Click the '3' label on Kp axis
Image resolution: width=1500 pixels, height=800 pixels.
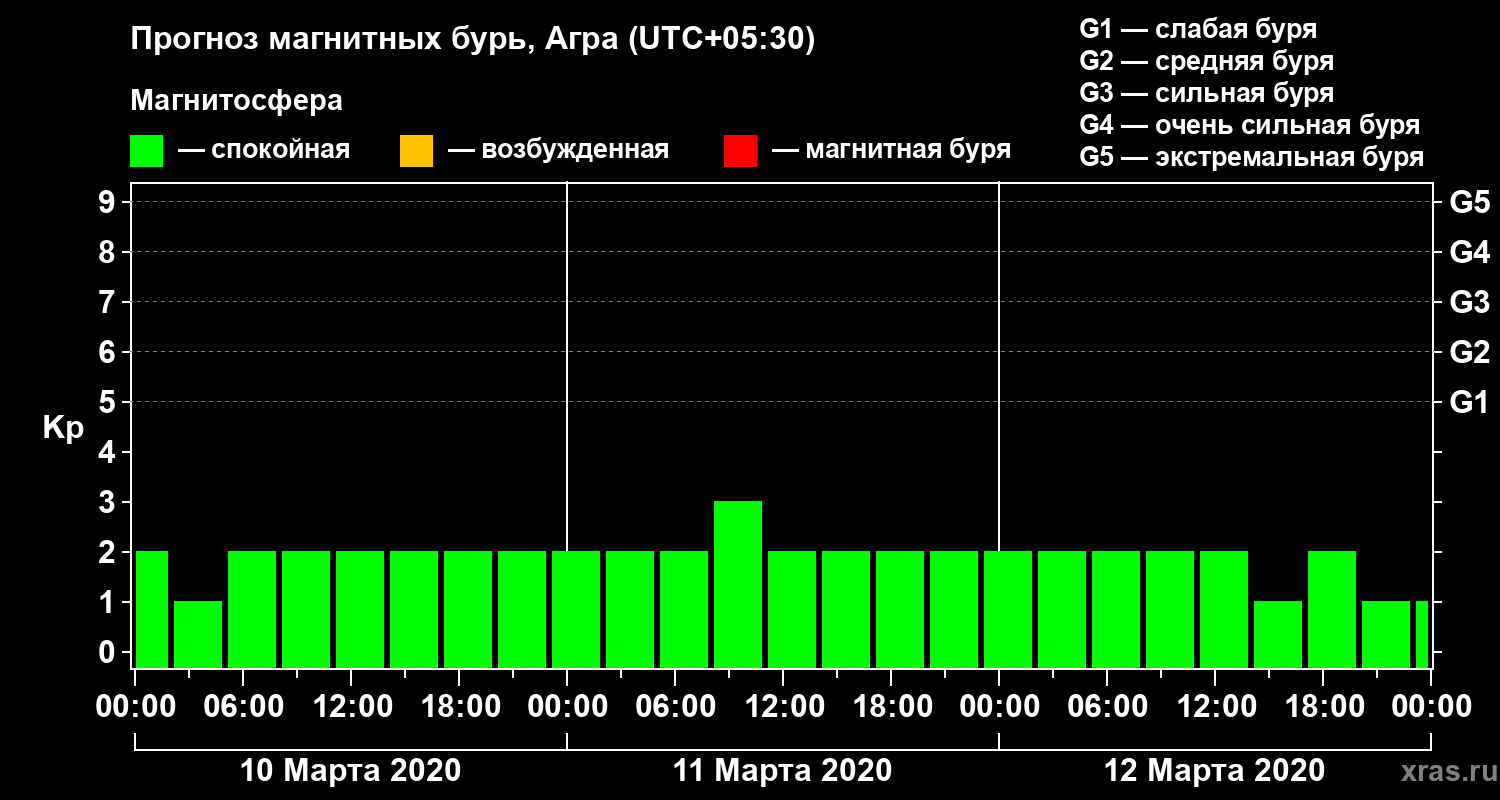point(109,502)
